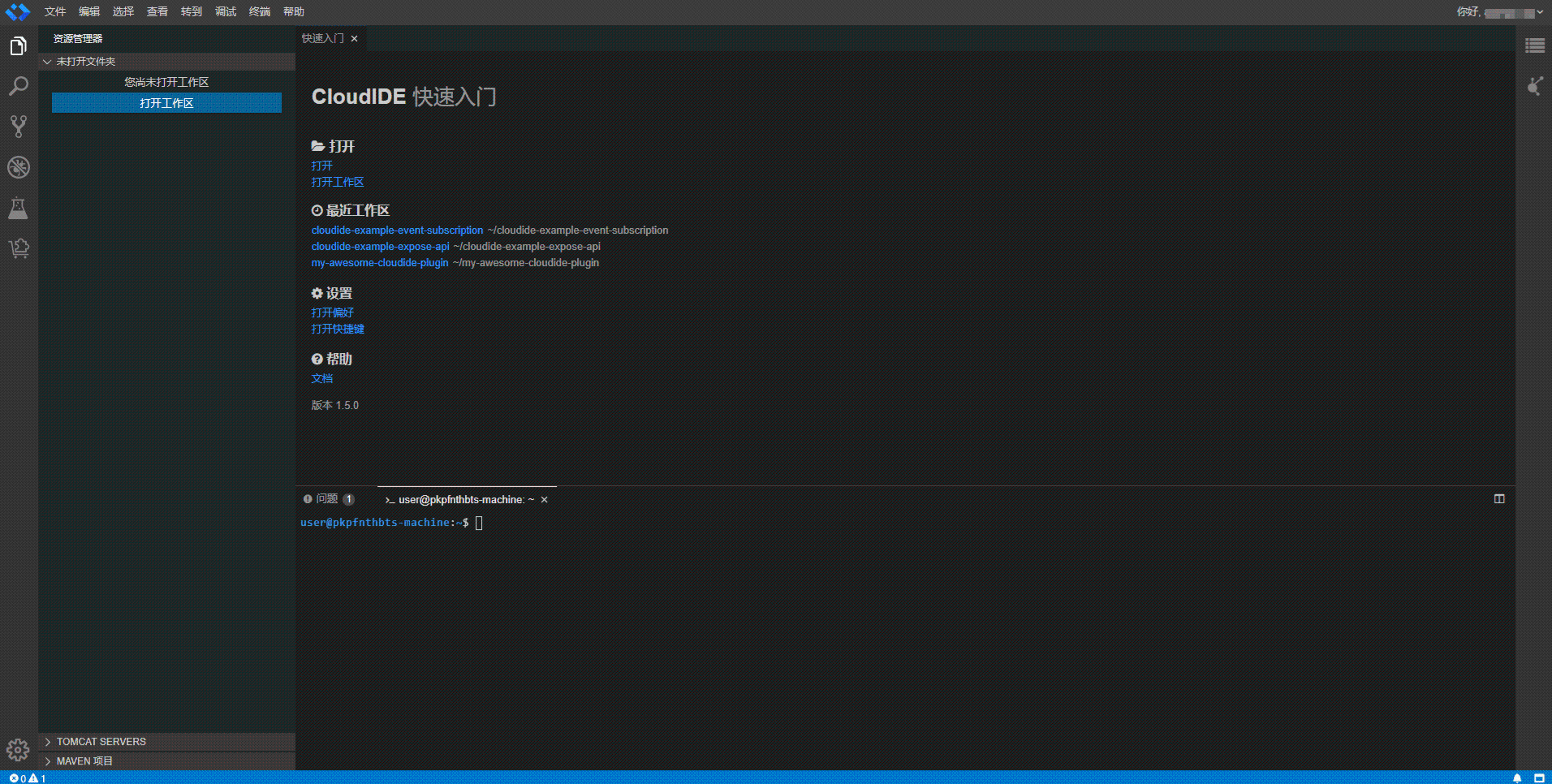
Task: Click the ~/cloudide-example-expose-api path text
Action: tap(527, 247)
